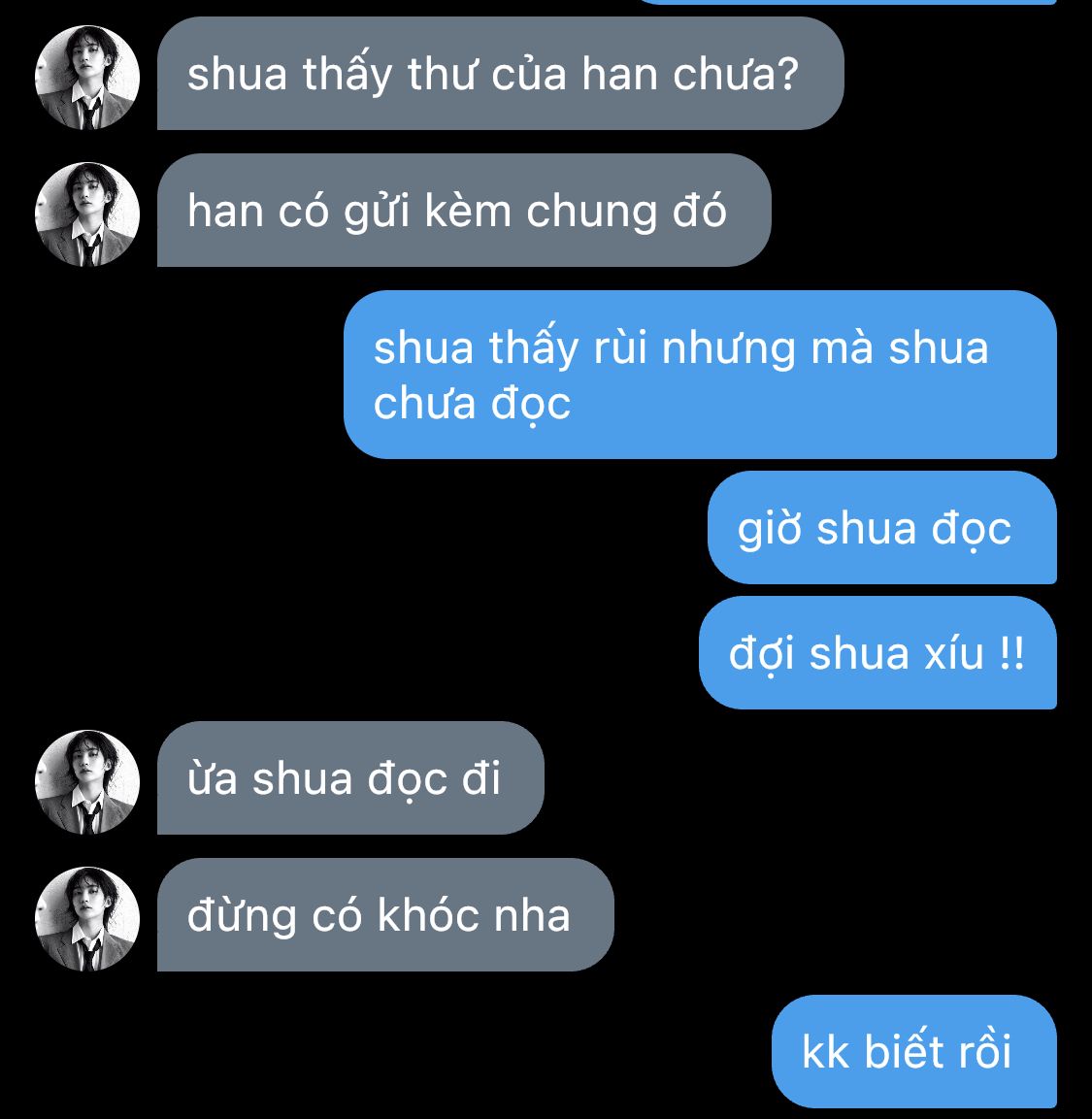1092x1119 pixels.
Task: Tap profile picture next to "han có gửi kèm chung đó"
Action: pyautogui.click(x=87, y=214)
